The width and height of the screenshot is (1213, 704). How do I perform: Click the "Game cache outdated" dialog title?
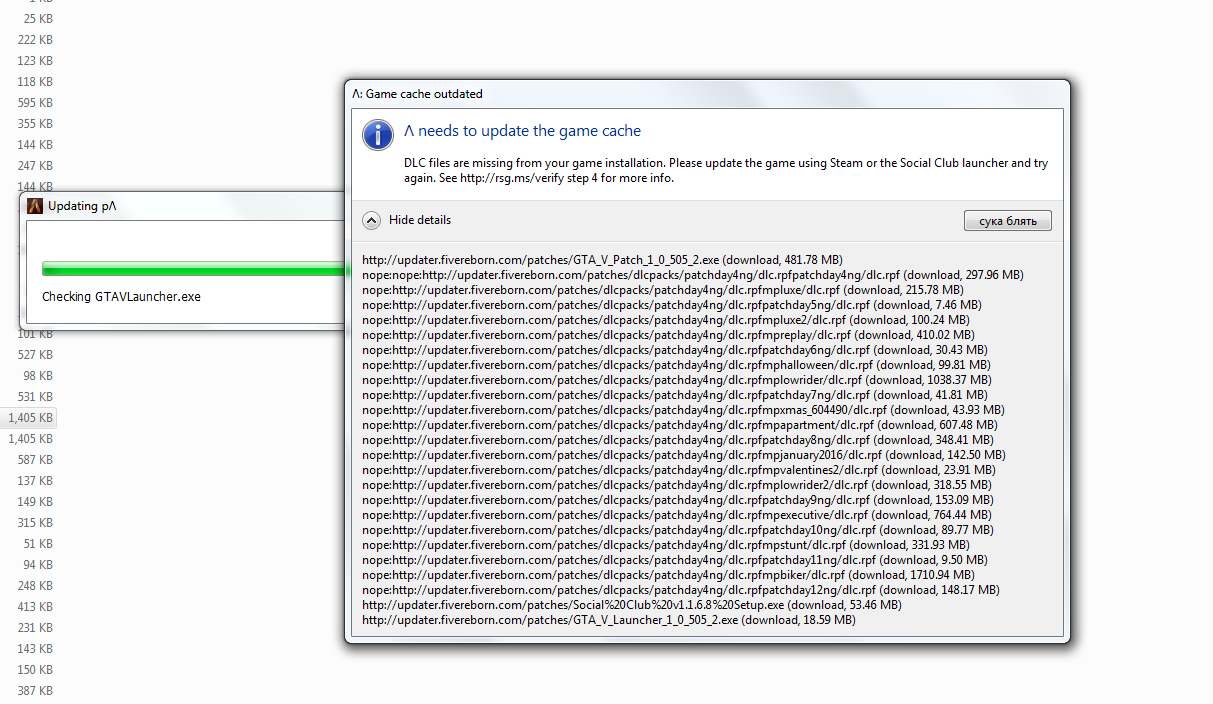click(x=417, y=94)
